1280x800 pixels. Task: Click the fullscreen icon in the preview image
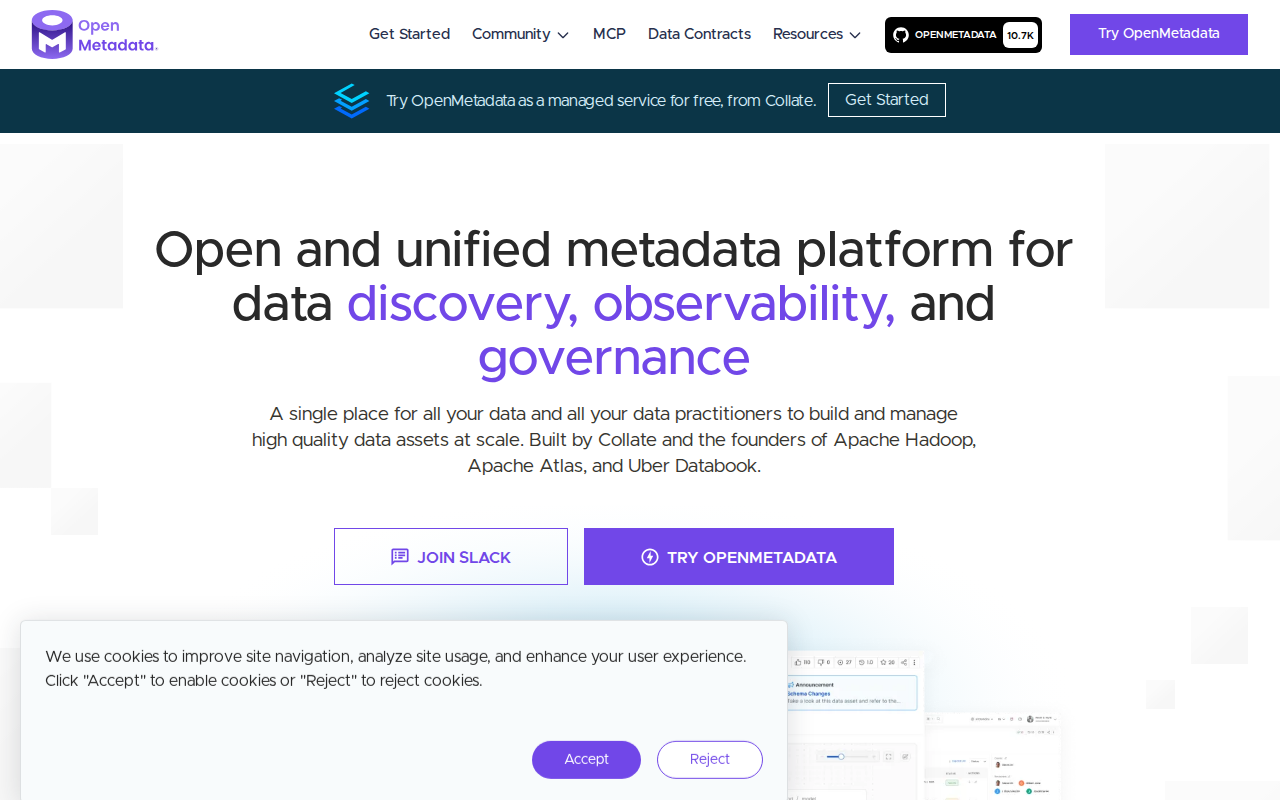888,757
